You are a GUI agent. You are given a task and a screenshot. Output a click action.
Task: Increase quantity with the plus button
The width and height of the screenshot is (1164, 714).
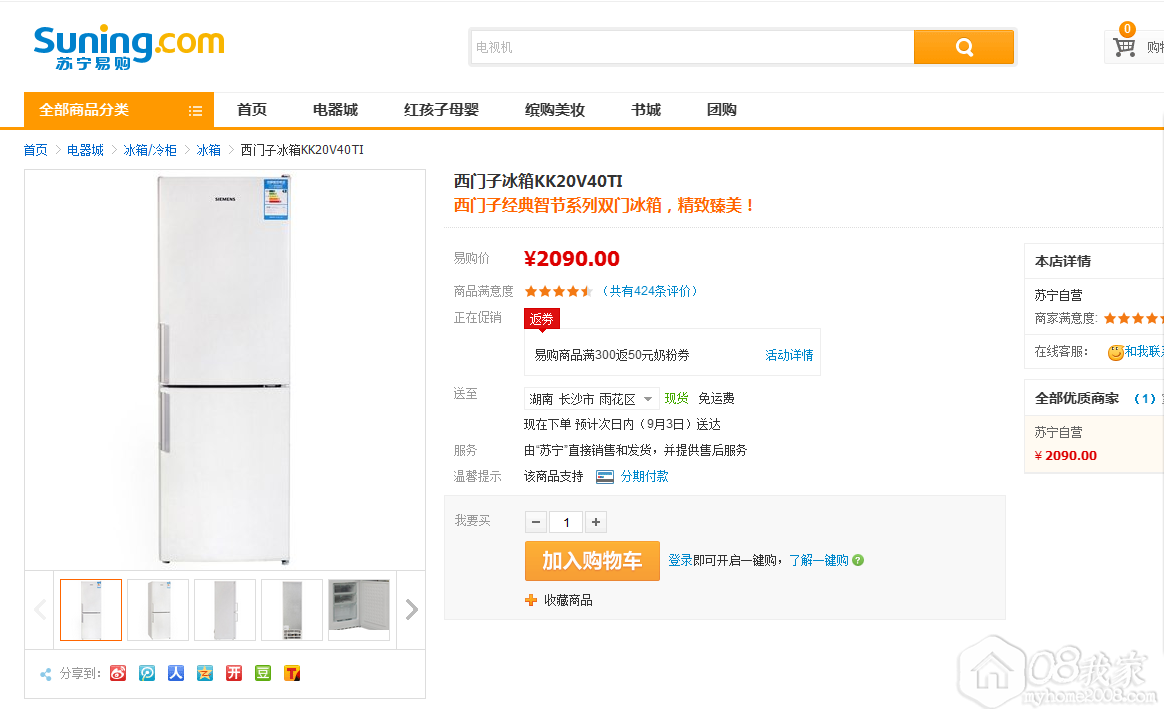coord(596,522)
